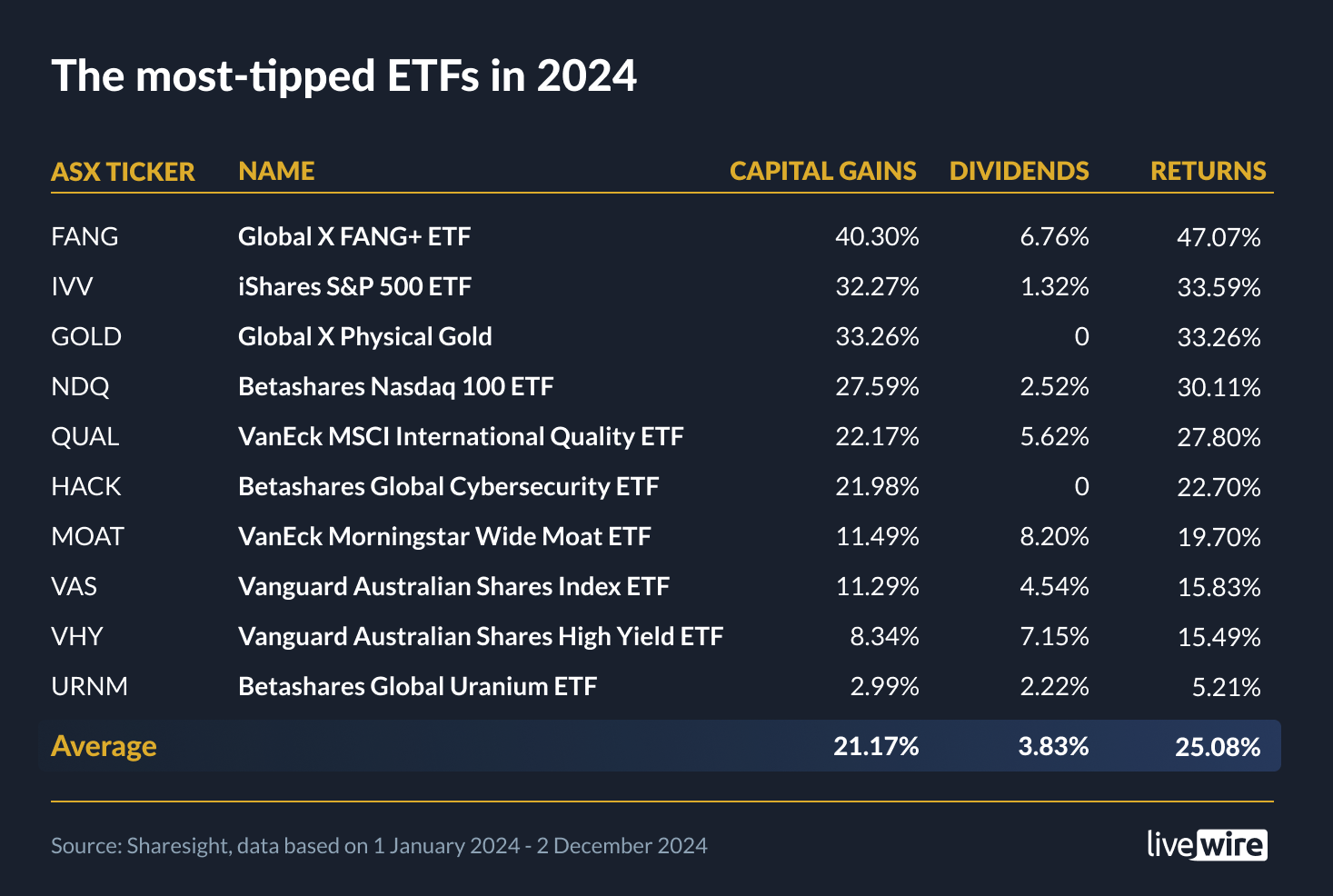Click the FANG ticker cell

(85, 236)
